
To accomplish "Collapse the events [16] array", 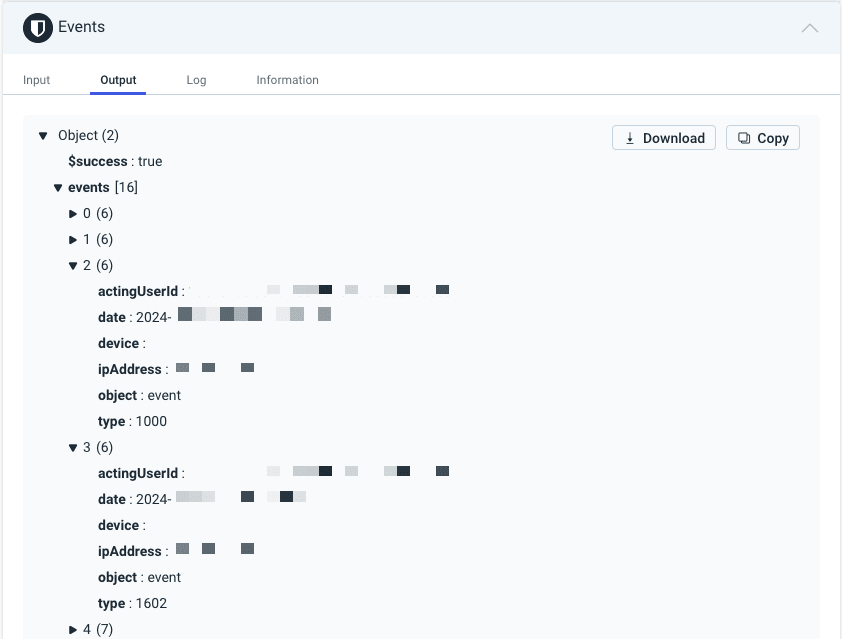I will coord(58,187).
